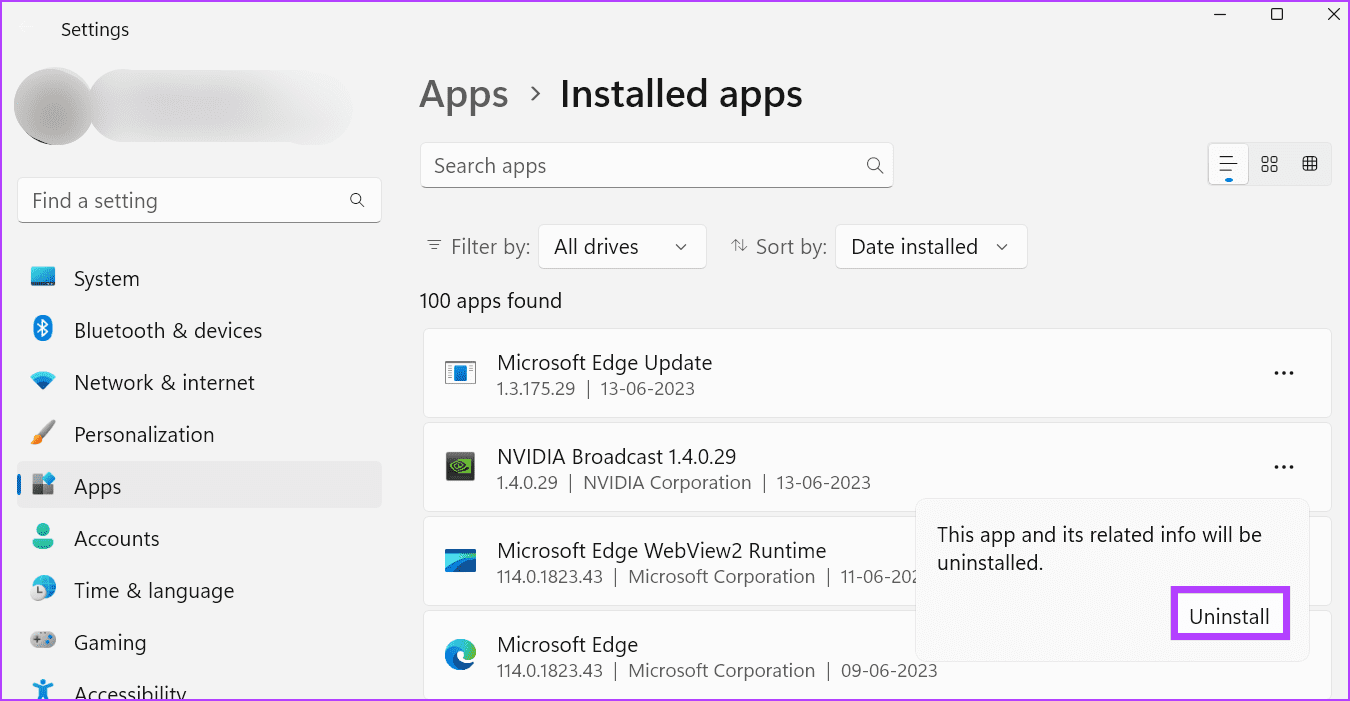Switch to grid view layout

pos(1269,165)
